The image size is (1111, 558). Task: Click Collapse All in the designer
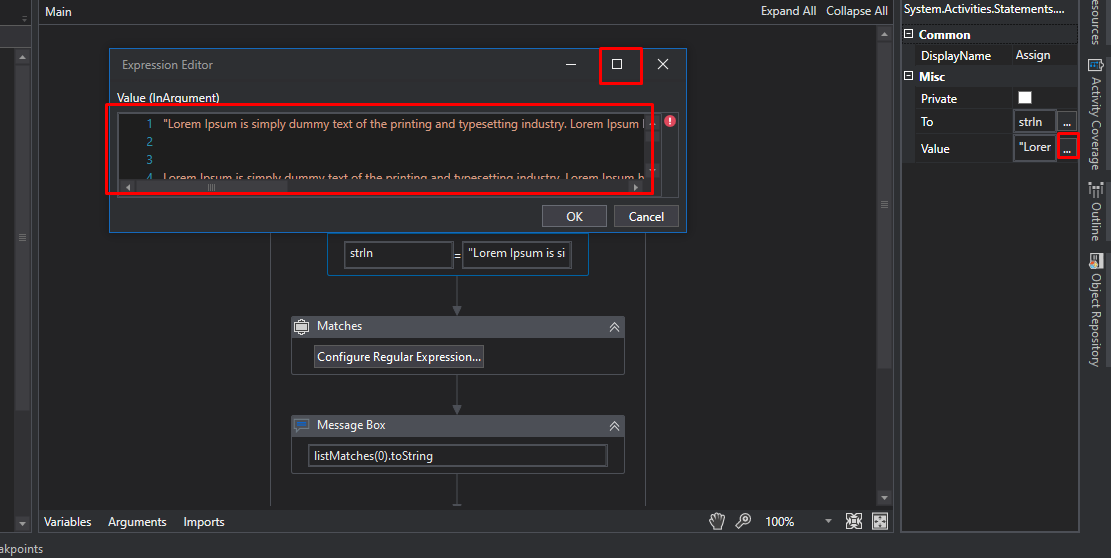(x=857, y=11)
